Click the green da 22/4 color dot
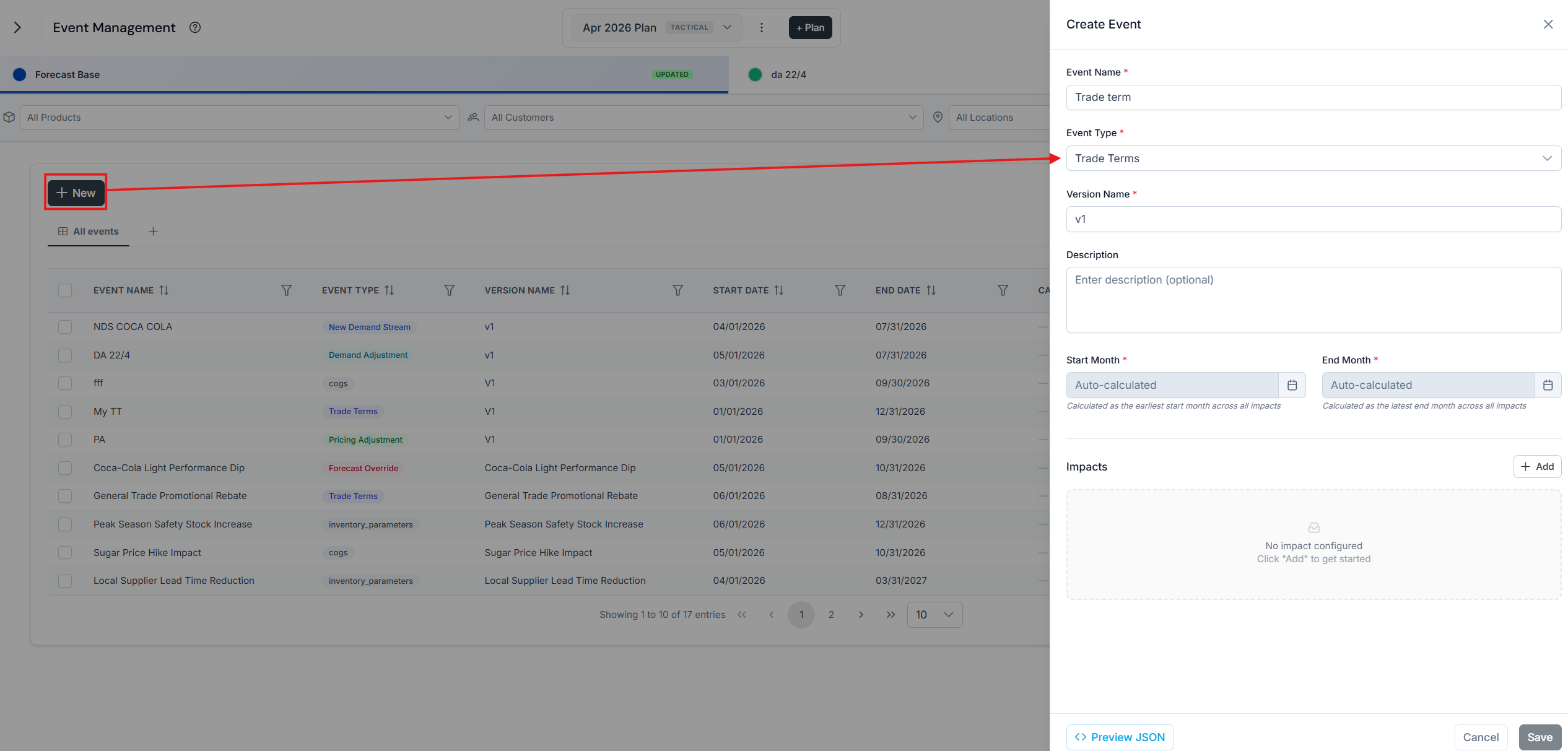 click(x=755, y=74)
